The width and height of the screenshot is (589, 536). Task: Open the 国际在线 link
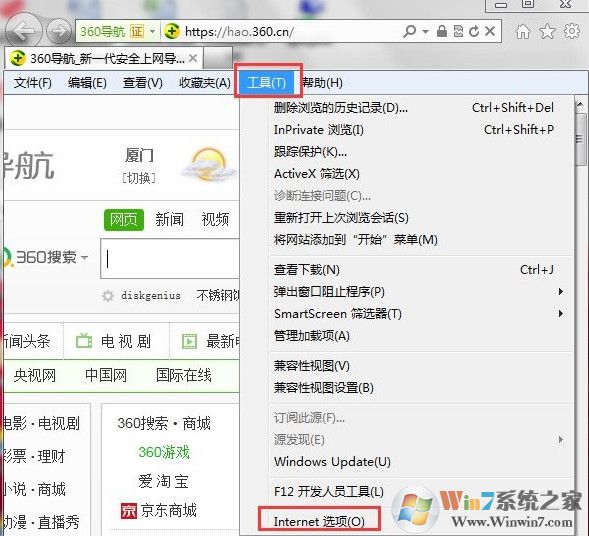(184, 375)
